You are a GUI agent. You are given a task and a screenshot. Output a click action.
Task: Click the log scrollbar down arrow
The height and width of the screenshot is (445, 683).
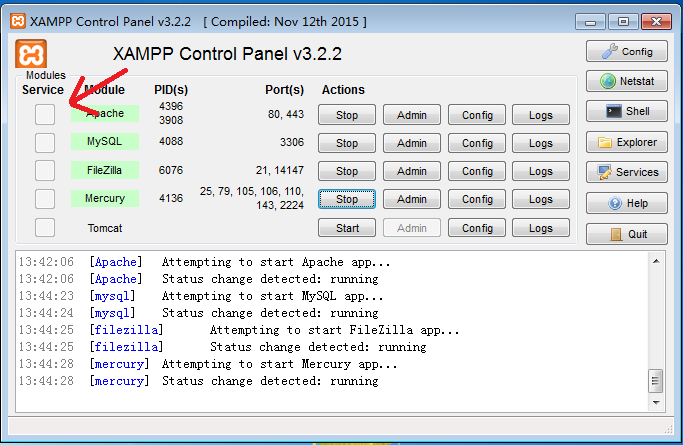(656, 403)
